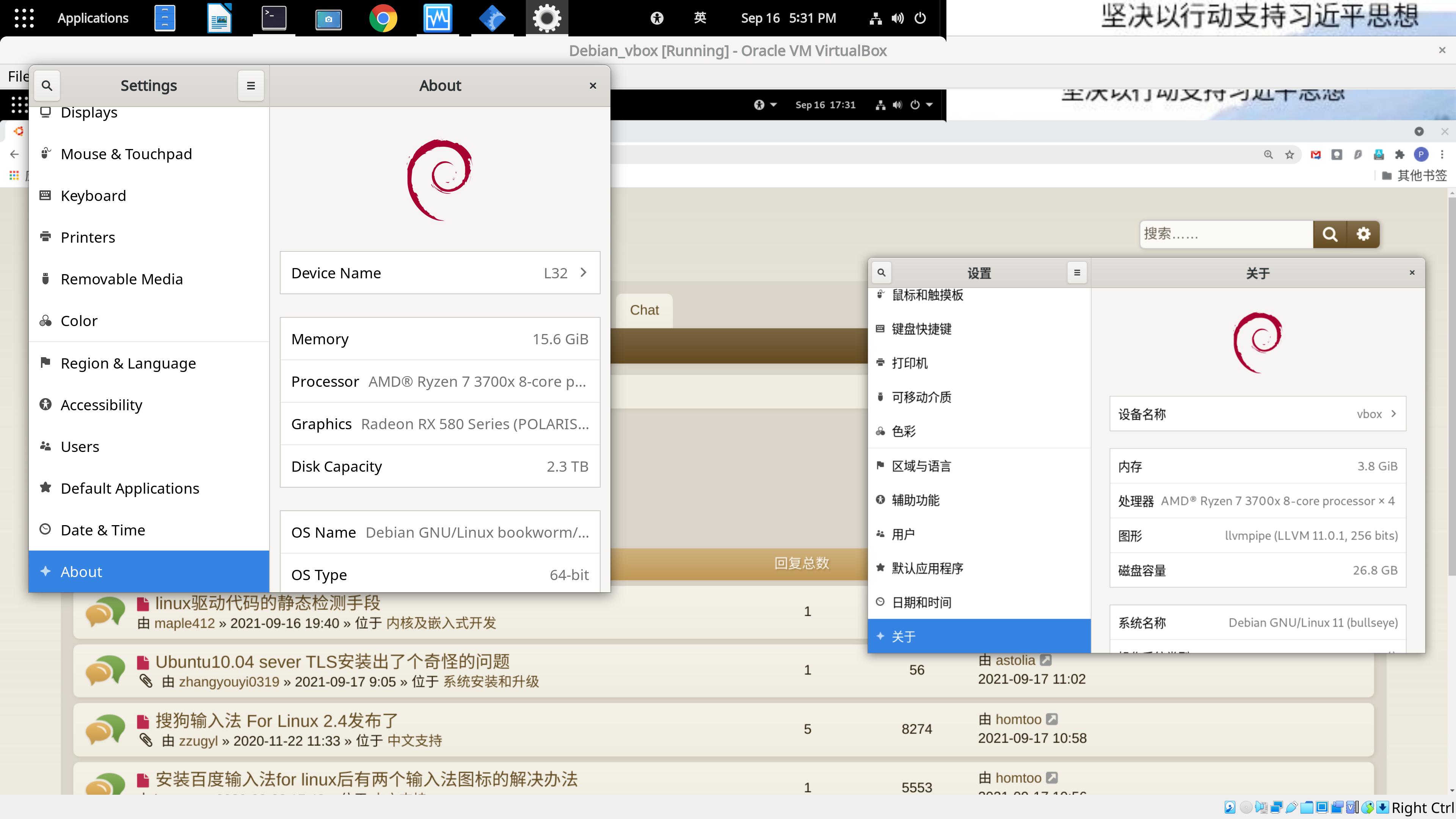Open LibreOffice Writer from top bar
The height and width of the screenshot is (819, 1456).
219,18
